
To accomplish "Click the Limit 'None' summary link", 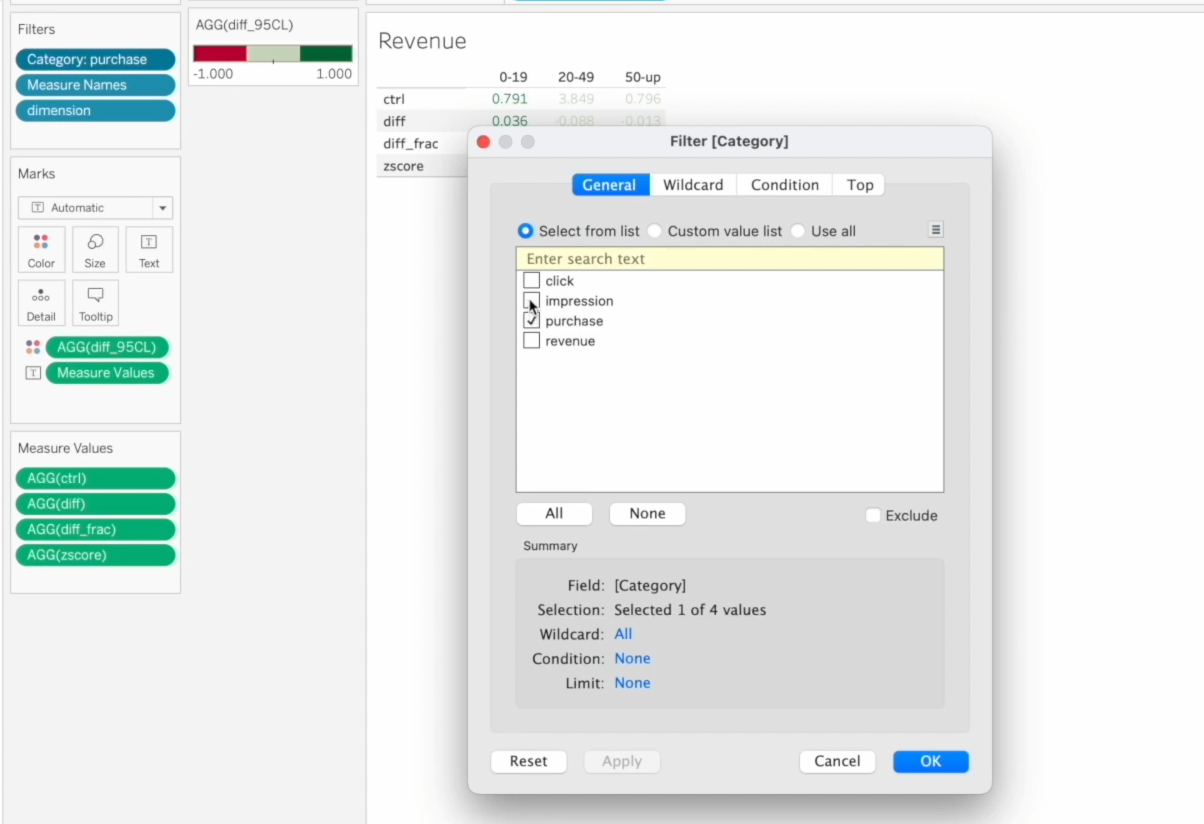I will (x=632, y=683).
